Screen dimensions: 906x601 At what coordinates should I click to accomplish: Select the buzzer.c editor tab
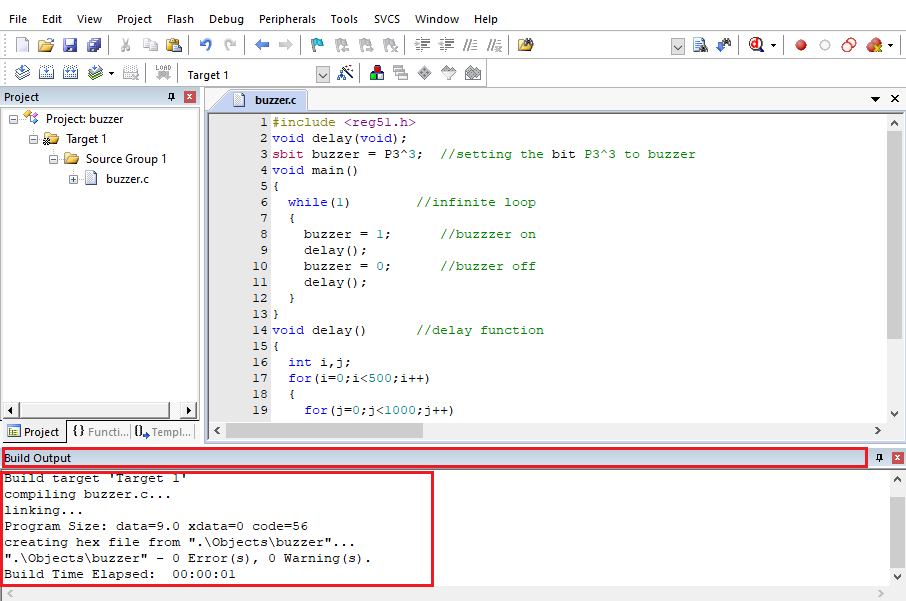tap(265, 100)
